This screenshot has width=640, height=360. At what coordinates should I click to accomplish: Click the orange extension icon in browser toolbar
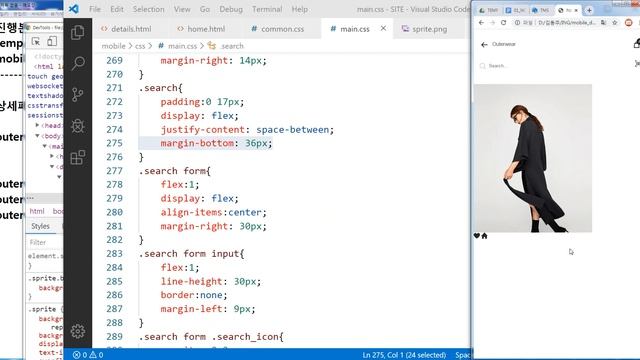pyautogui.click(x=629, y=23)
